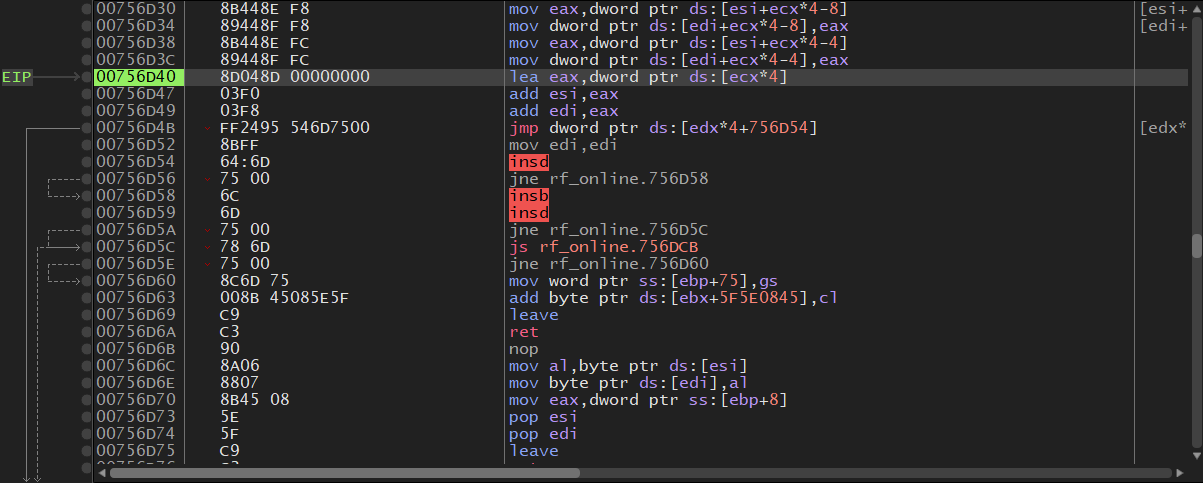Toggle breakpoint dot beside address 00756D4B

coord(86,128)
